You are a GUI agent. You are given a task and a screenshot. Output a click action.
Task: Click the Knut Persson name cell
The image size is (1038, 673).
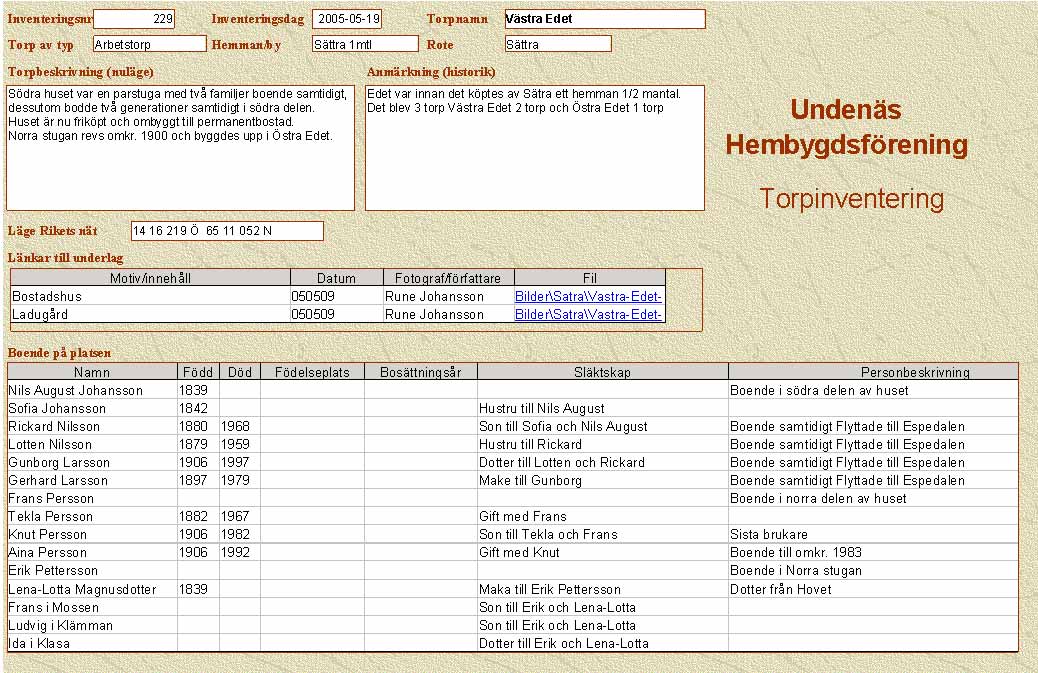[48, 535]
